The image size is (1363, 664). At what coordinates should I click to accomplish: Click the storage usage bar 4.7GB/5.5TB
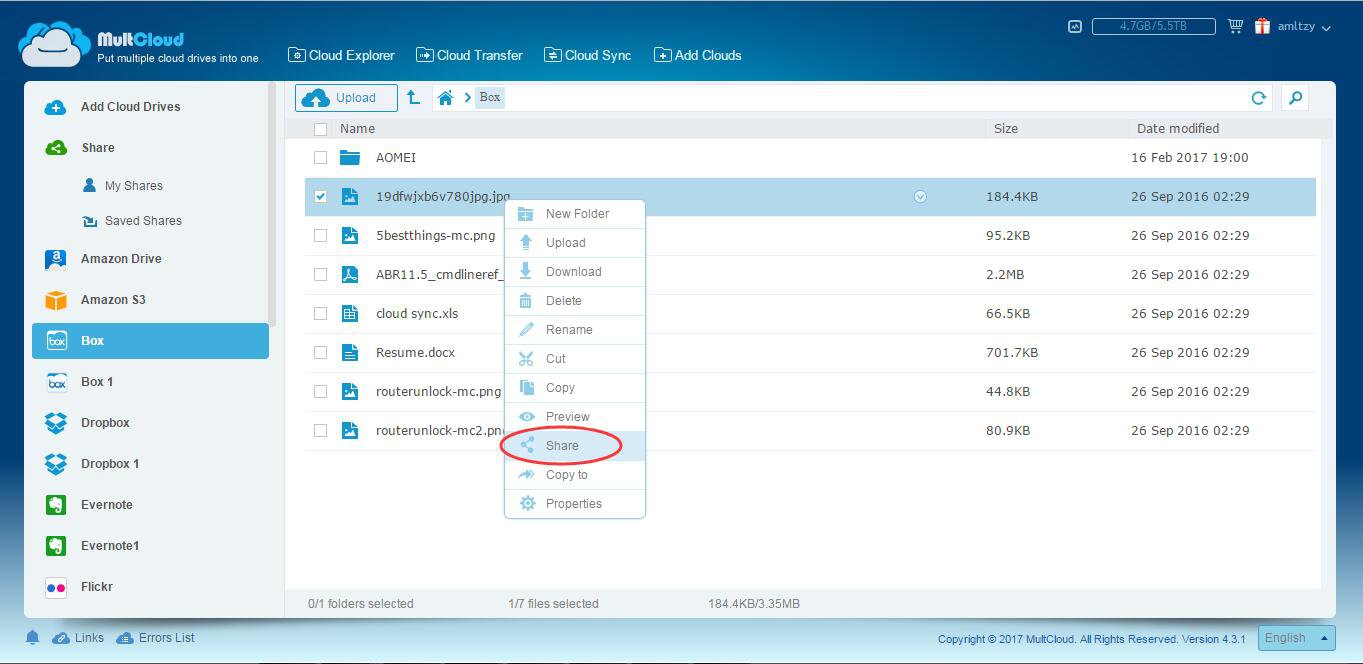1153,26
